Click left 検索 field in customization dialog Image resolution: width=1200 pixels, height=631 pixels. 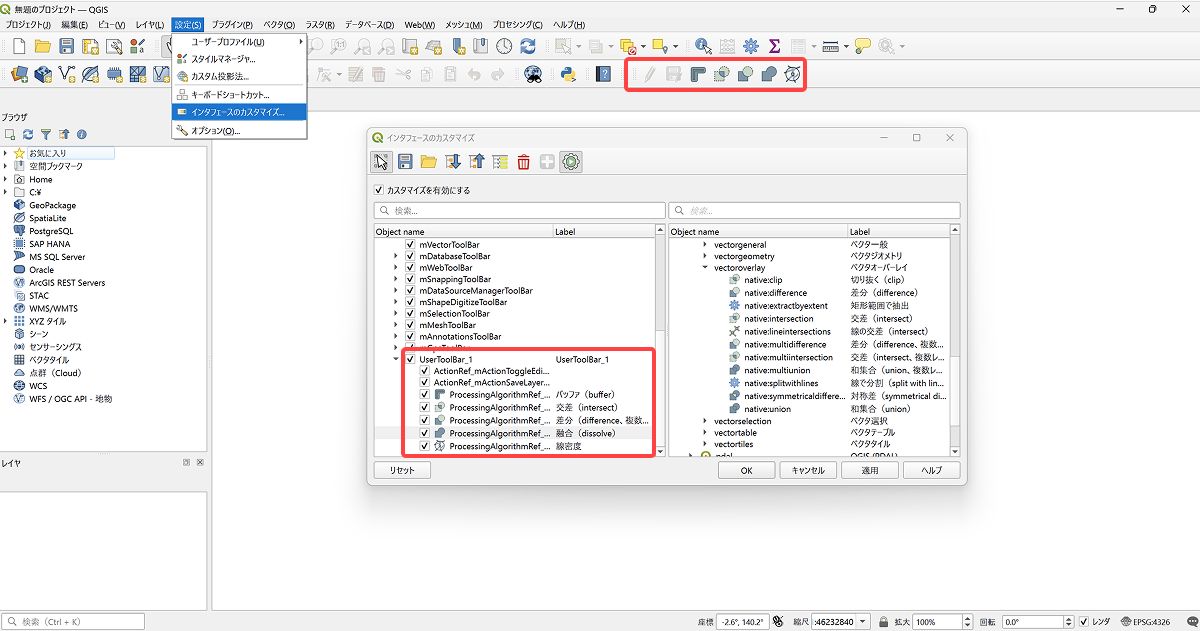click(519, 211)
